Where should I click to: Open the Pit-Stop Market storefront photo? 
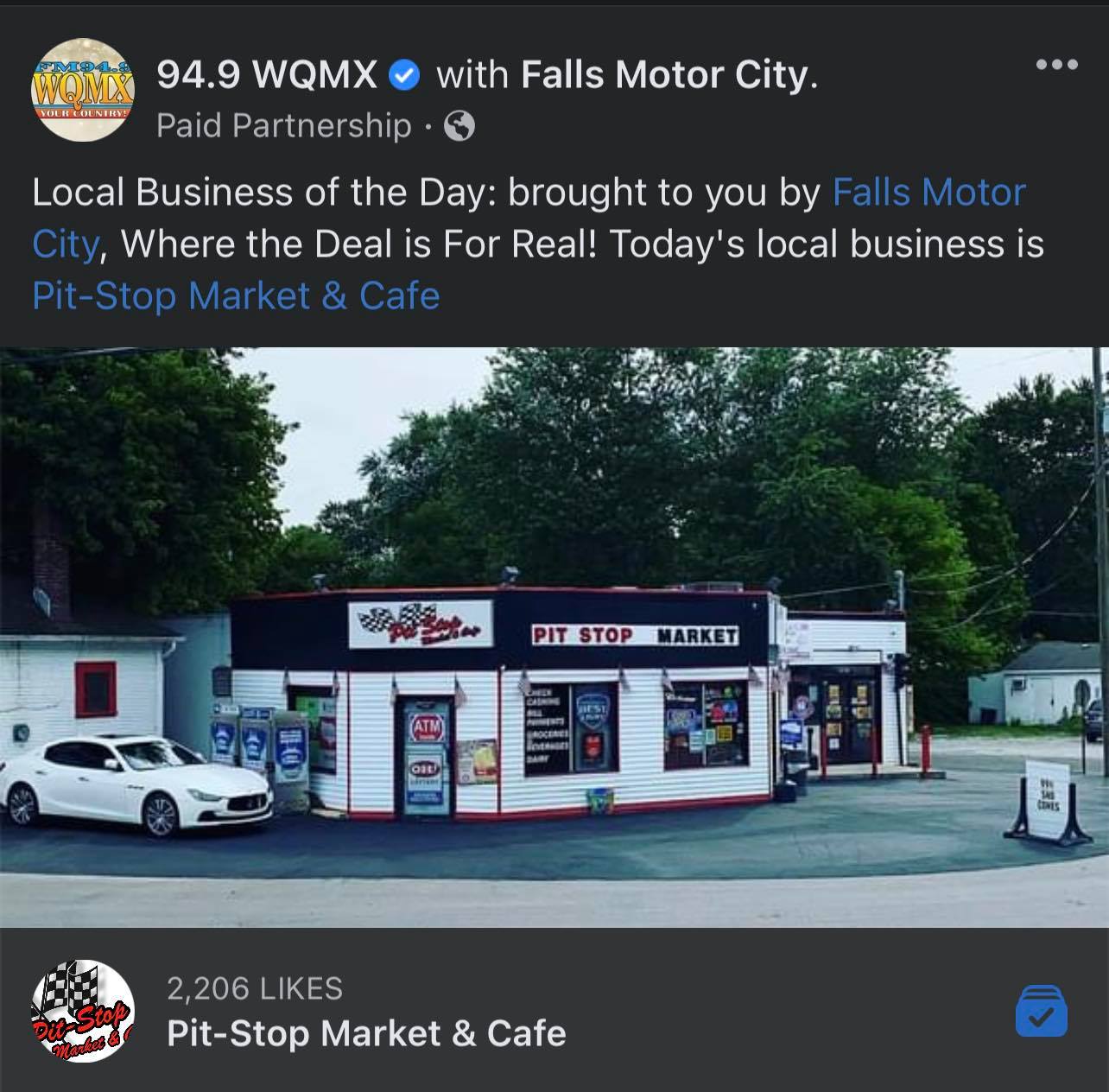tap(554, 637)
